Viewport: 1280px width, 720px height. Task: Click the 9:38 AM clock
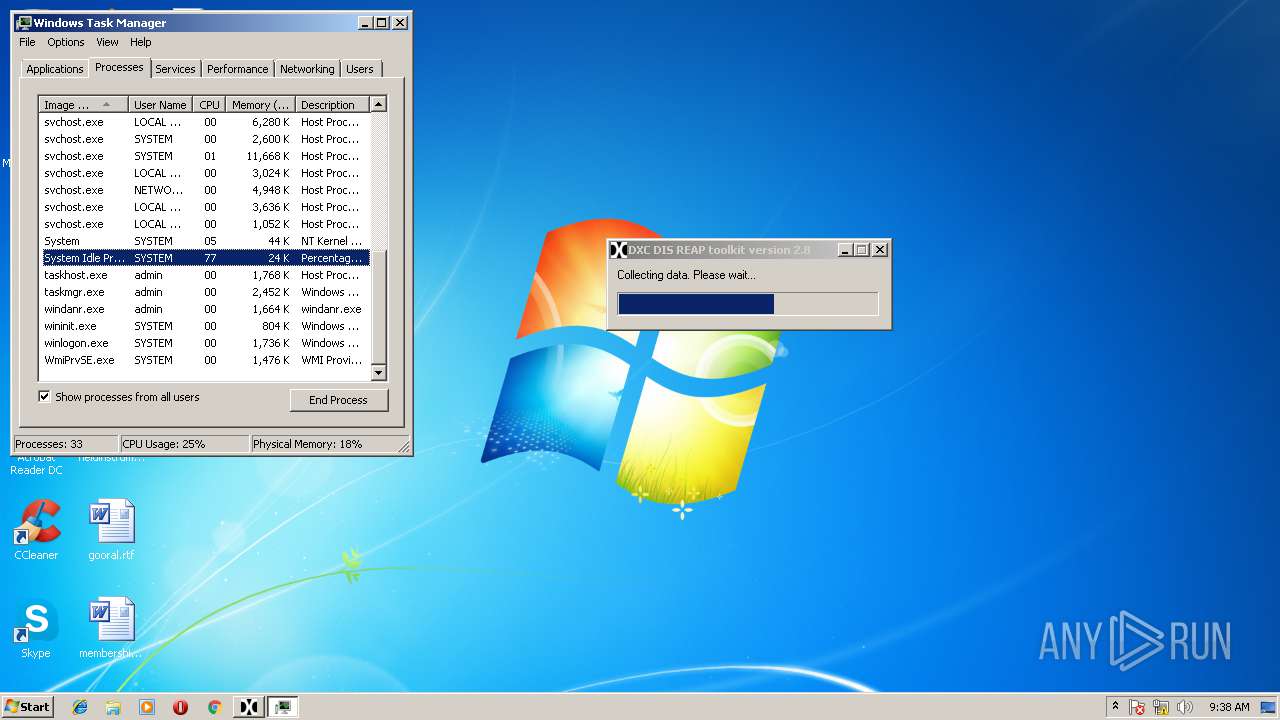(1229, 707)
